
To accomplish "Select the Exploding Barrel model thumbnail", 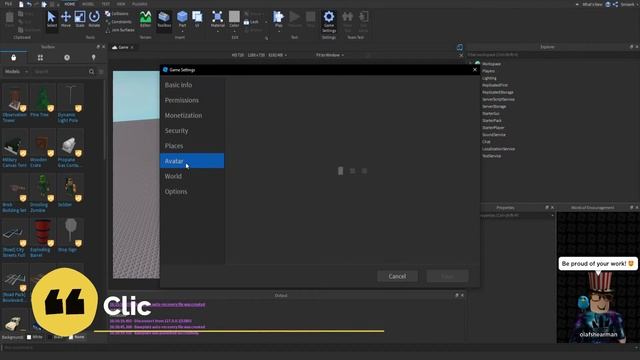I will [43, 233].
